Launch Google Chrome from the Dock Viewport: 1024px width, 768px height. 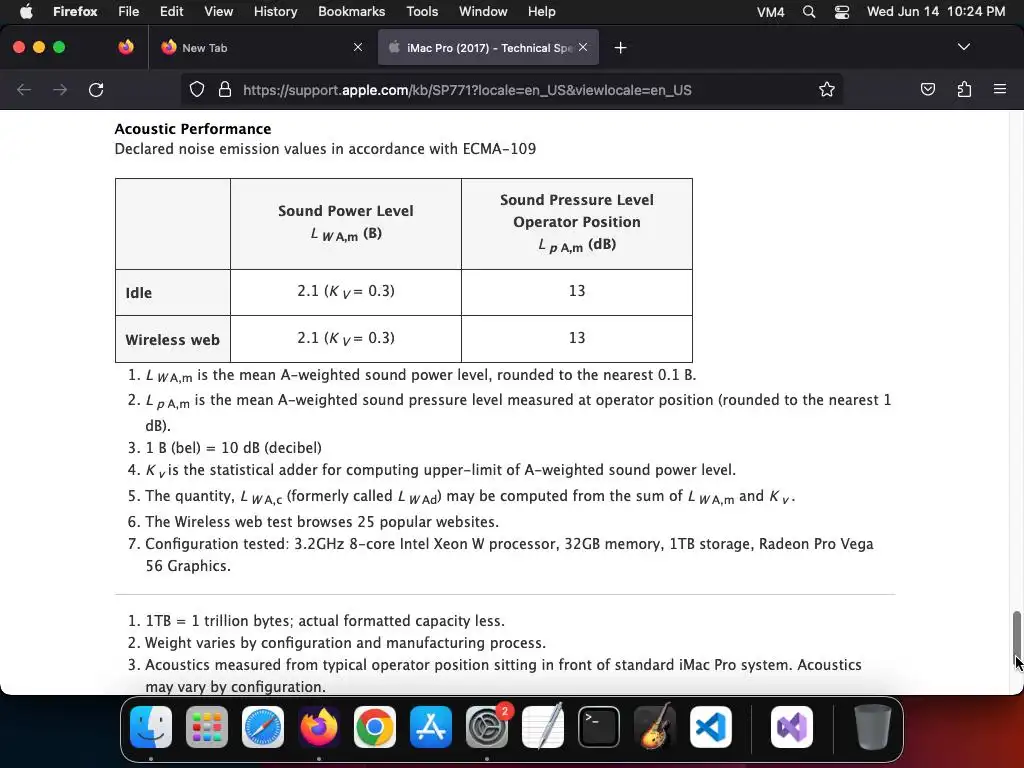(x=375, y=727)
